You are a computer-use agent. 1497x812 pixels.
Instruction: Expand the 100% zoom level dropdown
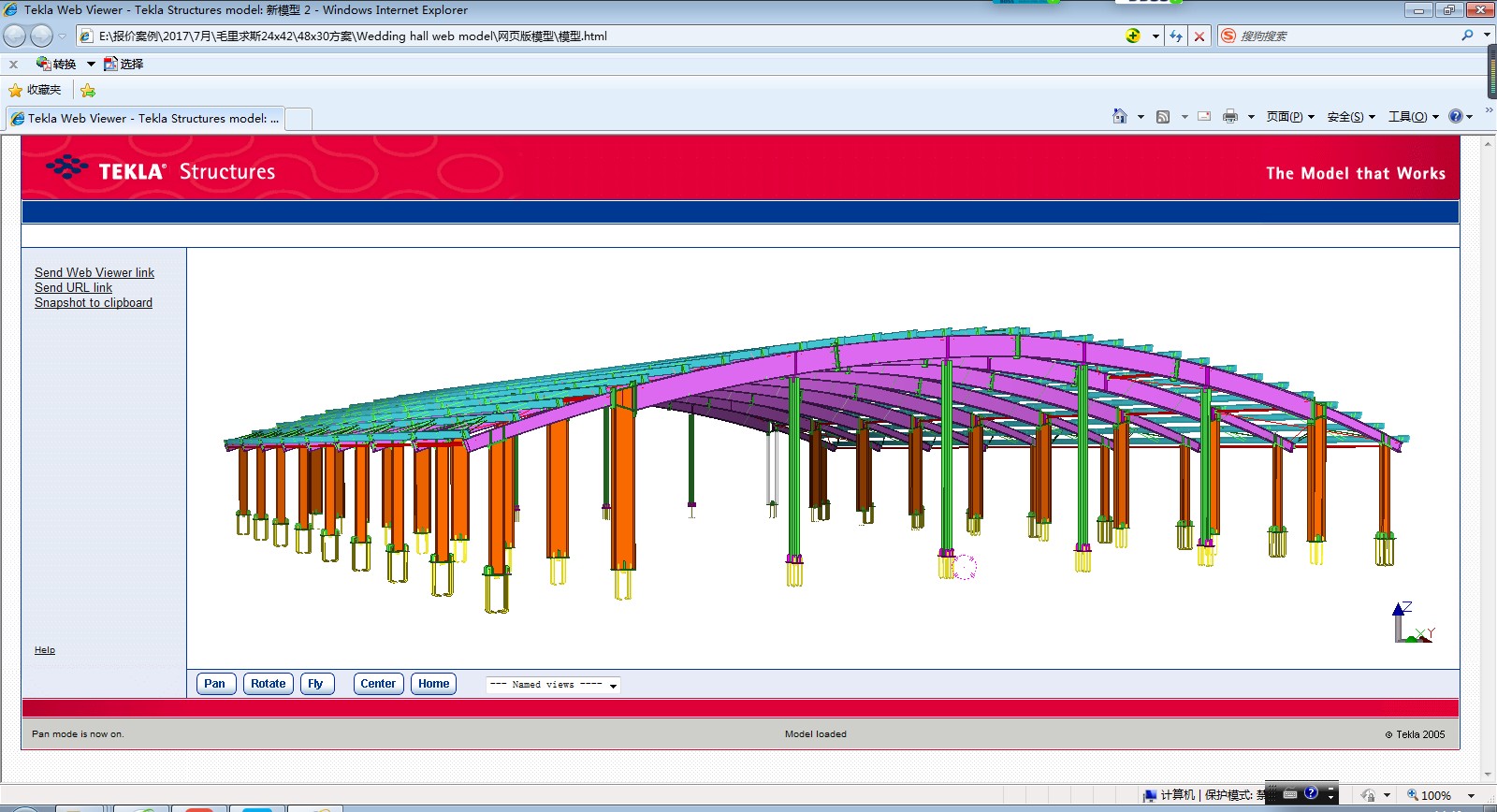1472,795
